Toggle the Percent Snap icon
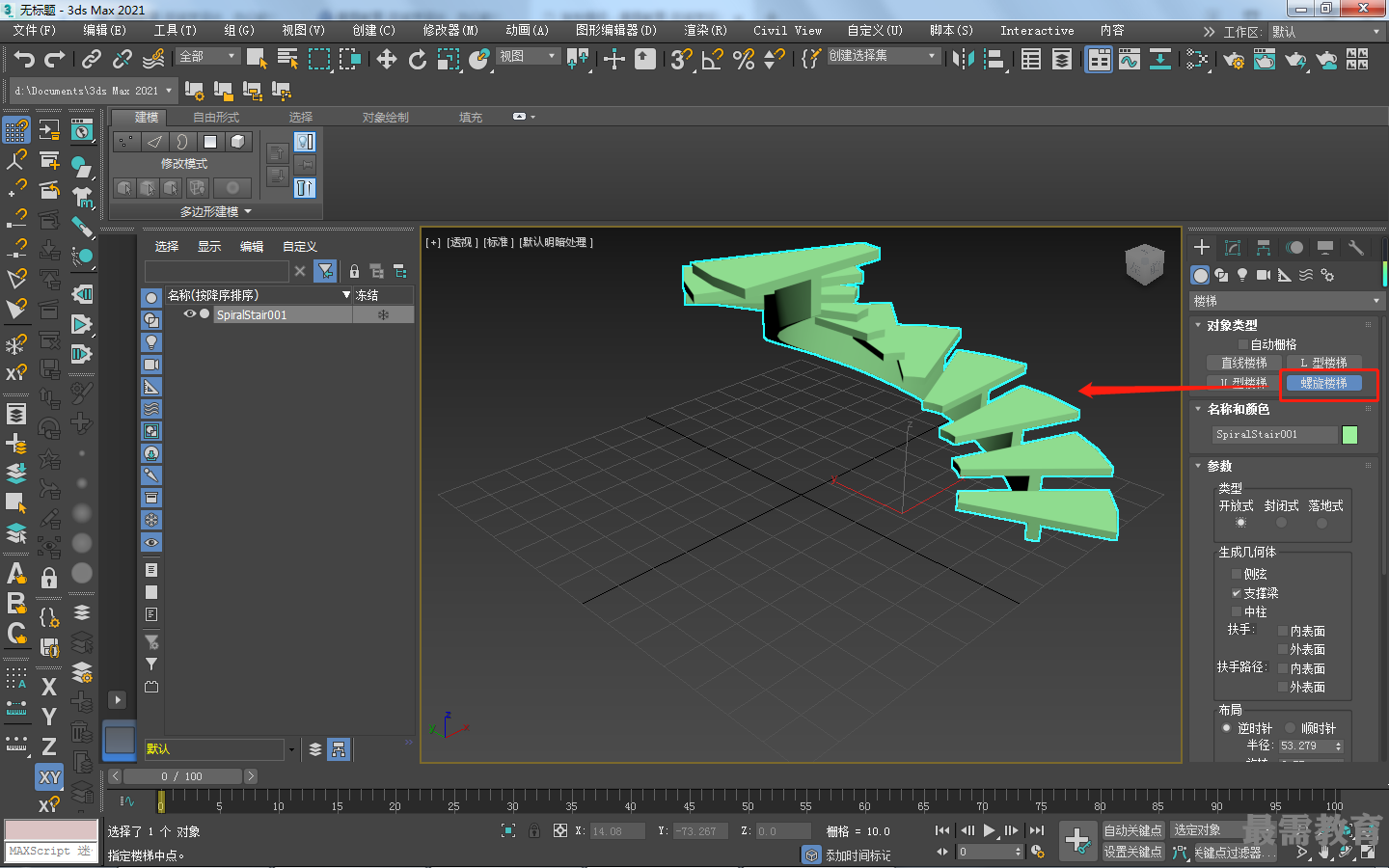1389x868 pixels. 744,59
